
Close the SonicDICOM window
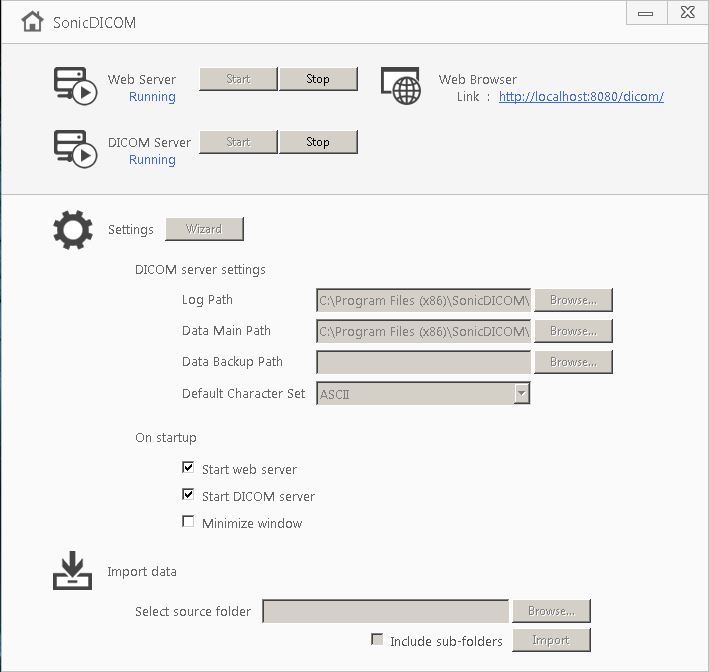click(687, 13)
